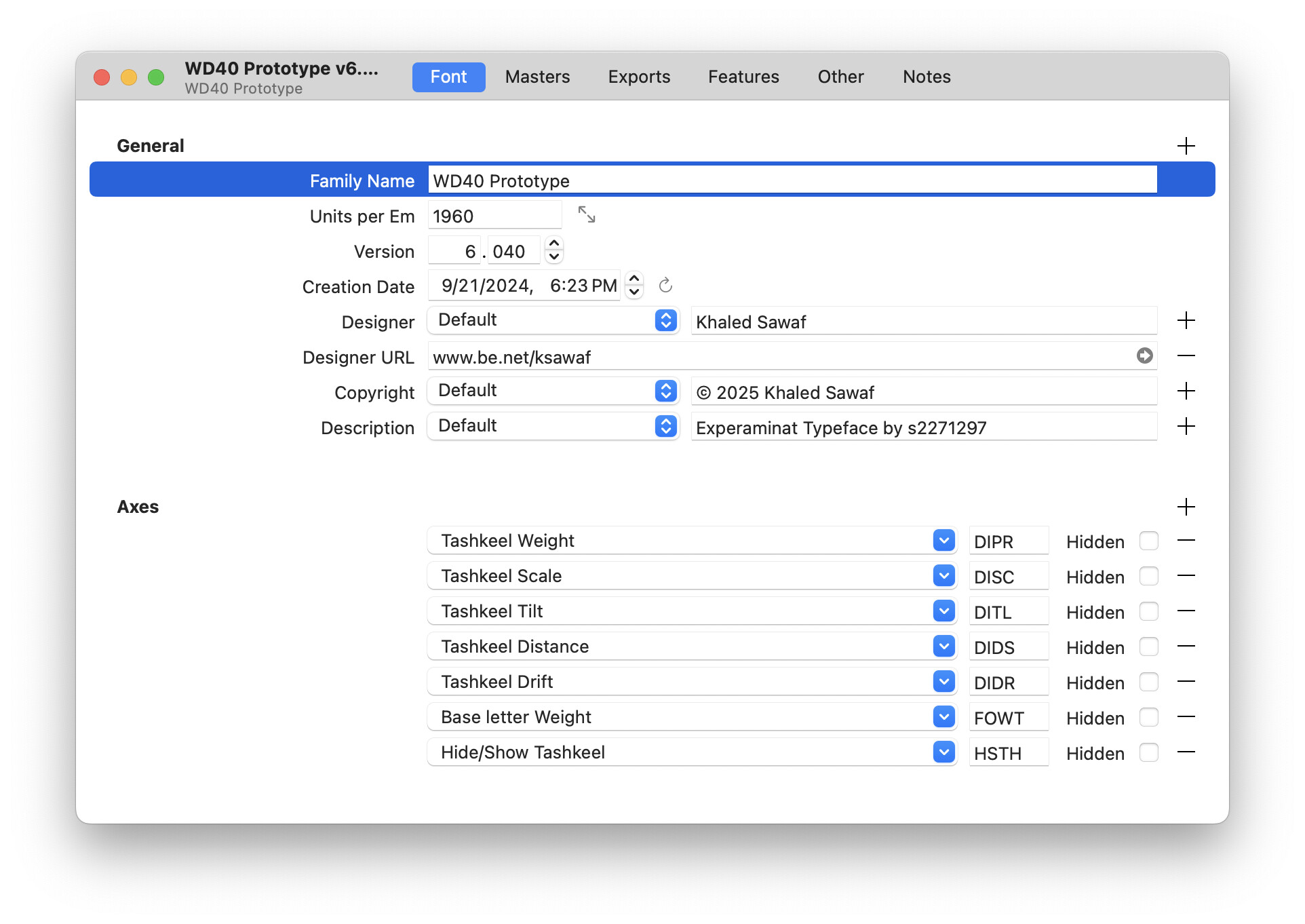Add another Copyright entry with plus
The height and width of the screenshot is (924, 1305).
[x=1186, y=391]
